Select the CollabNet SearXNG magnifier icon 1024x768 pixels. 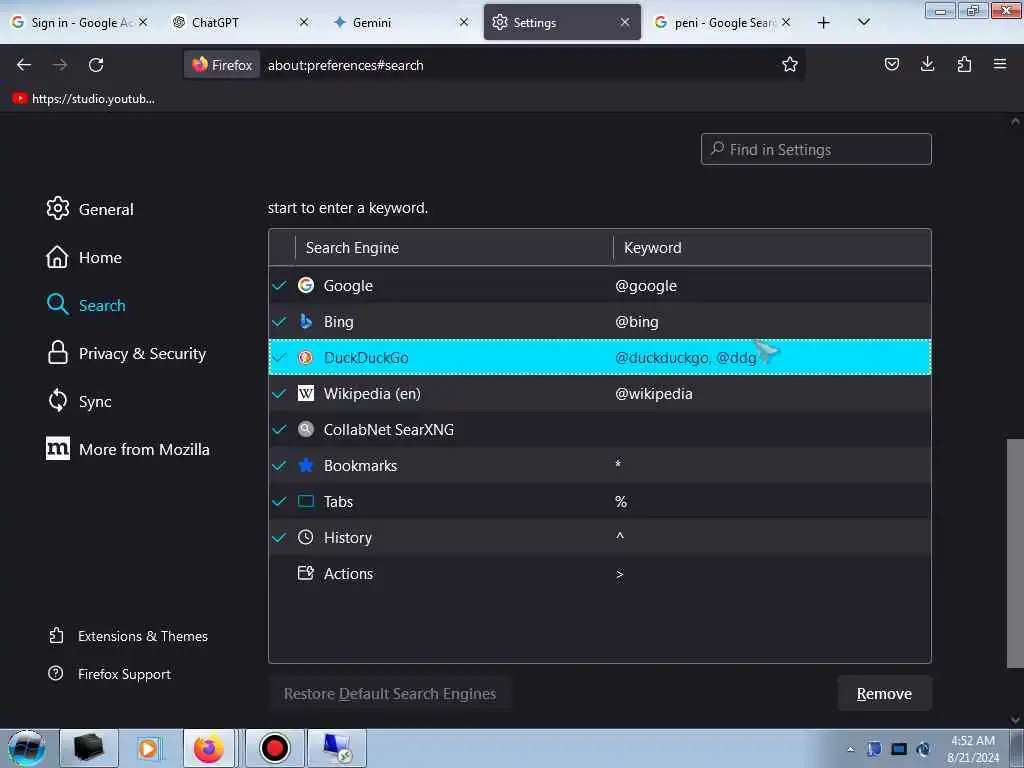(306, 429)
